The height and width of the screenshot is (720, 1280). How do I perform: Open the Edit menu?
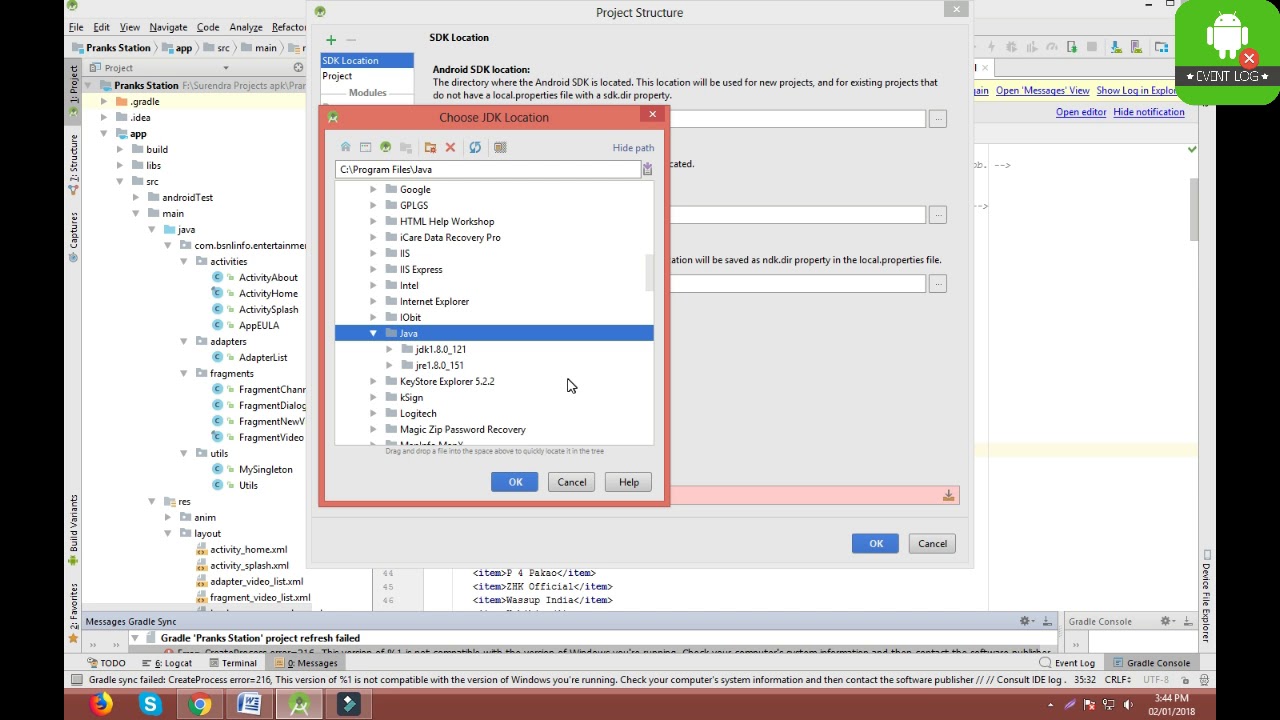102,27
